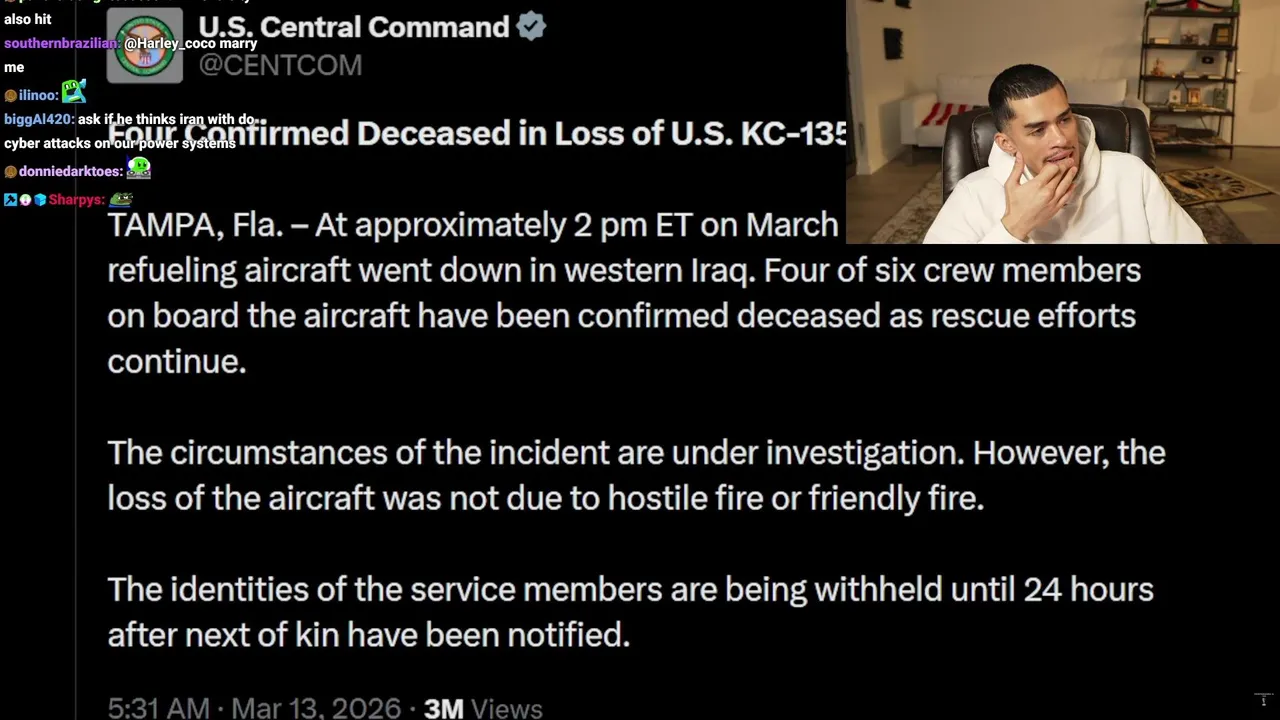Click the streamer webcam overlay

click(x=1062, y=122)
